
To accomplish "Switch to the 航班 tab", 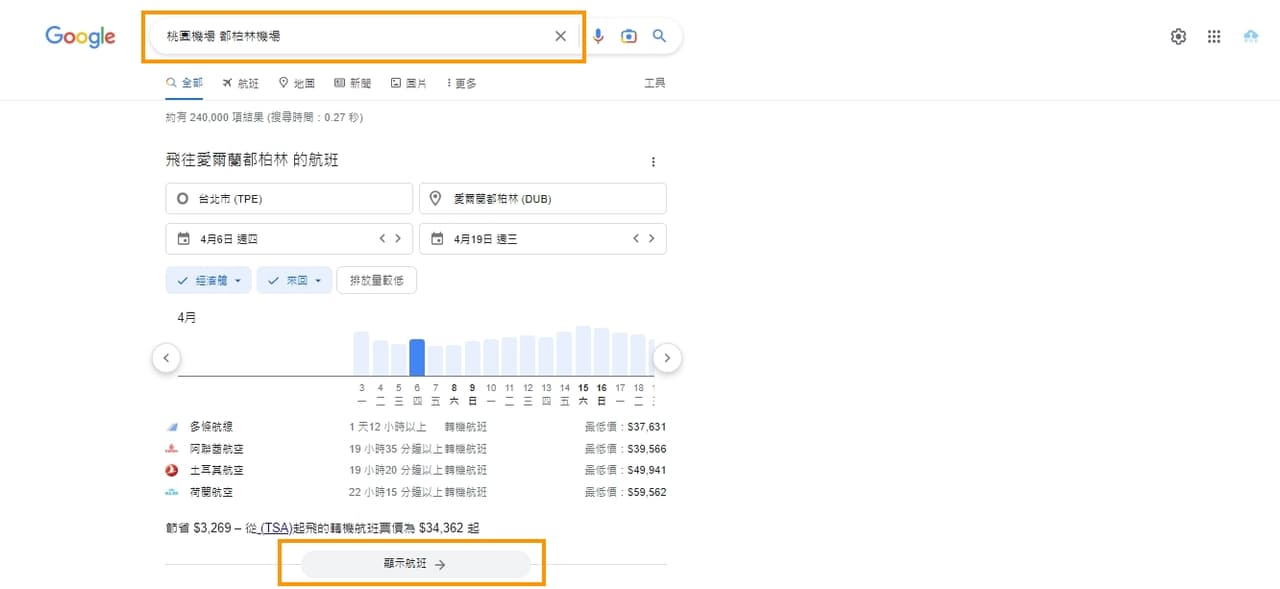I will point(240,83).
